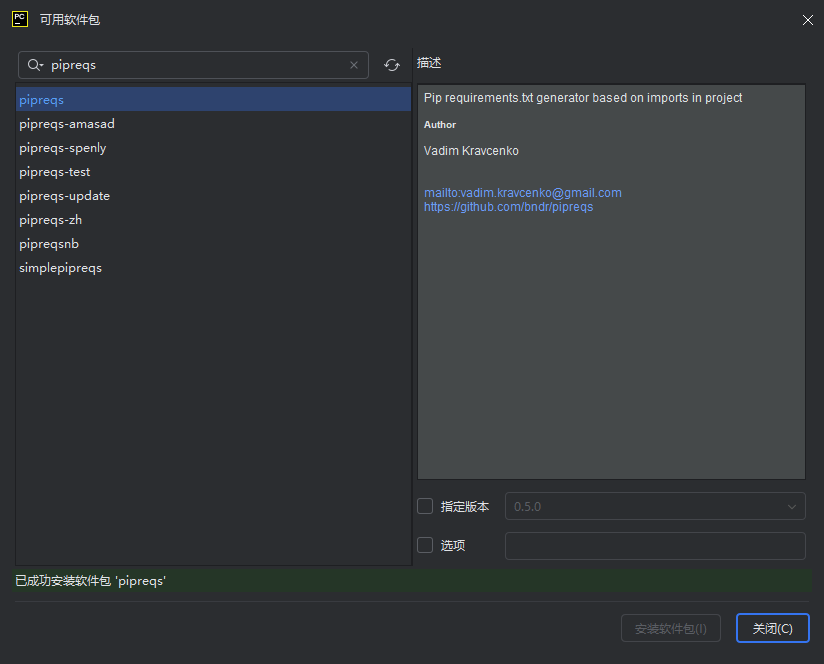This screenshot has width=824, height=664.
Task: Close the available packages dialog window
Action: coord(808,20)
